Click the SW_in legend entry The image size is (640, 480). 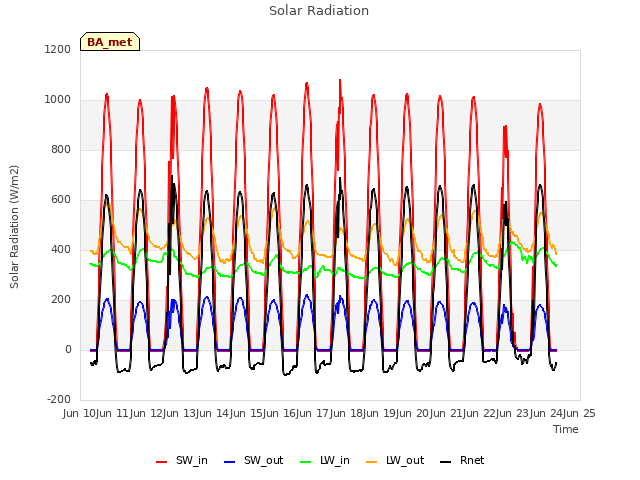pos(182,460)
